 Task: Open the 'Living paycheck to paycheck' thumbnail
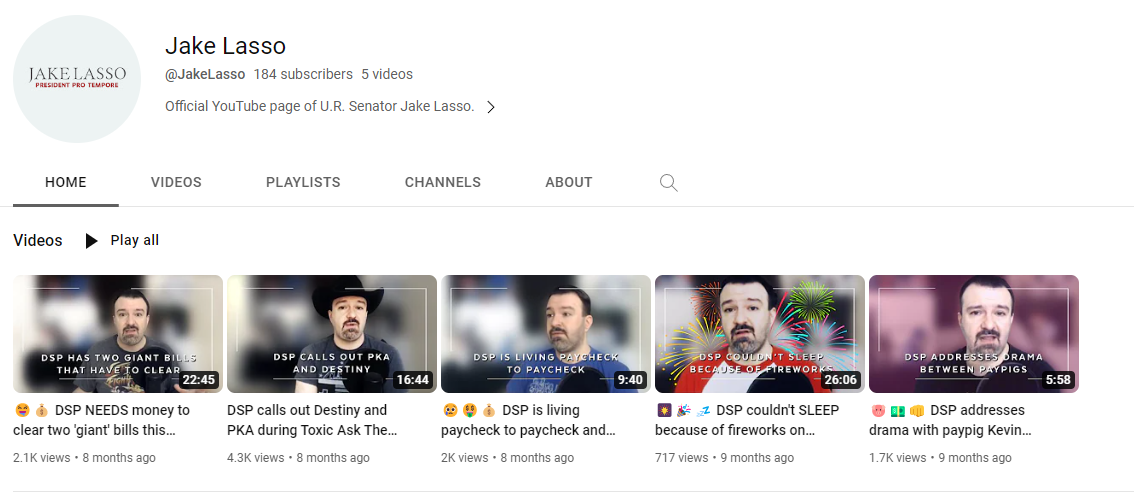[x=546, y=334]
